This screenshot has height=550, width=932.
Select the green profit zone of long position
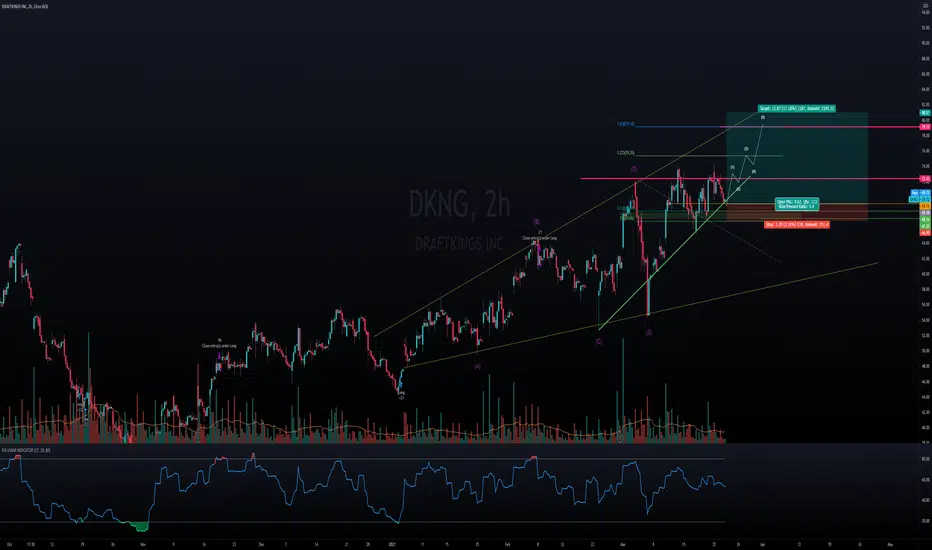pos(796,158)
